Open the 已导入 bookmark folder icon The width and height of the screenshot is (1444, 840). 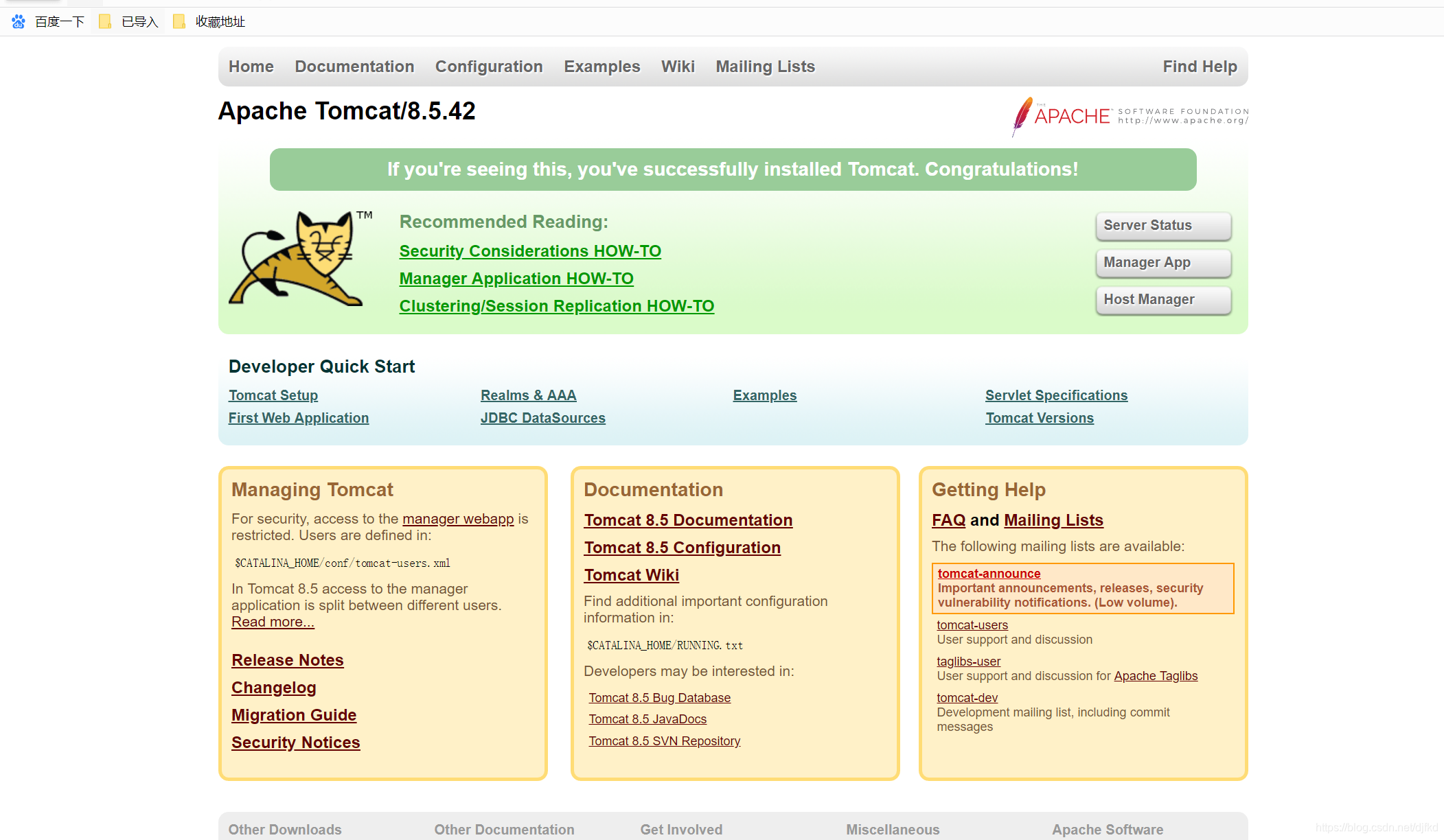(x=105, y=22)
